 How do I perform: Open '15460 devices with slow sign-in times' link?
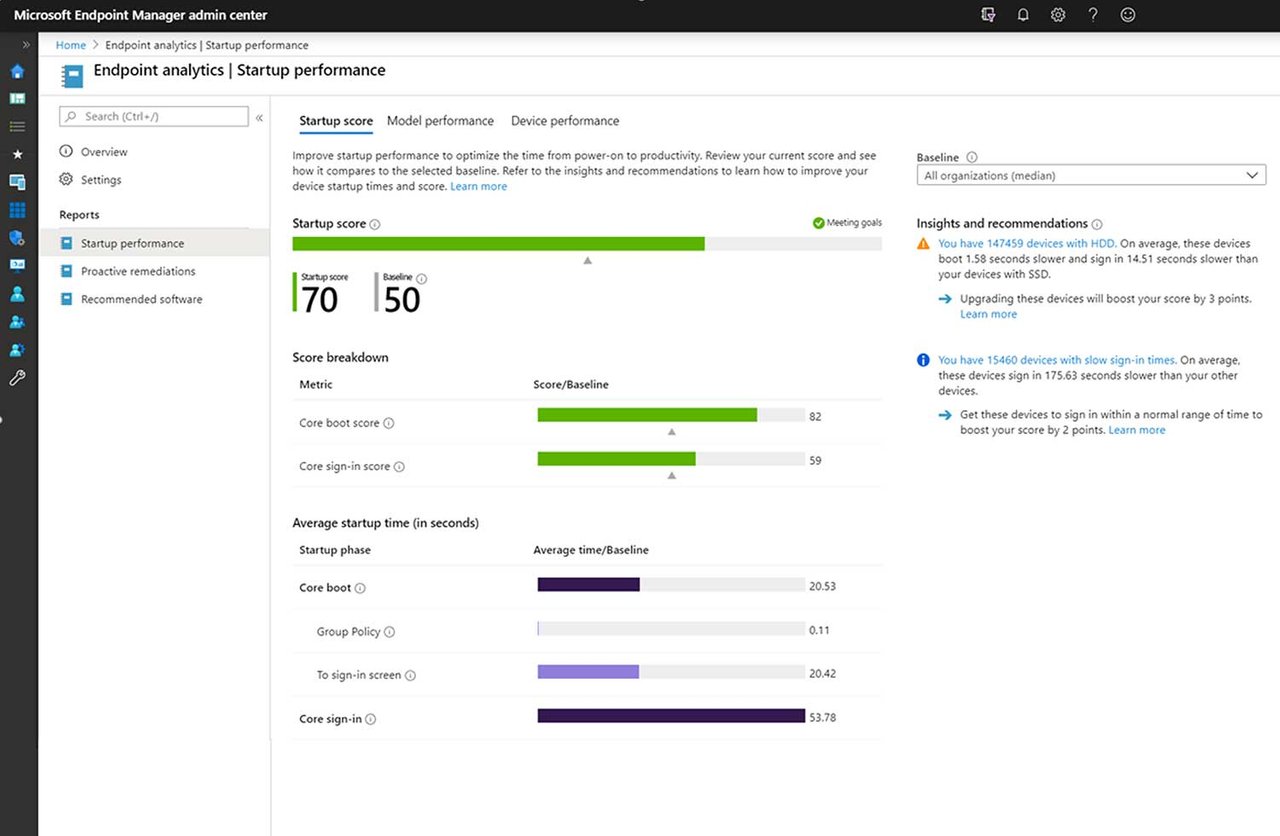coord(1056,360)
